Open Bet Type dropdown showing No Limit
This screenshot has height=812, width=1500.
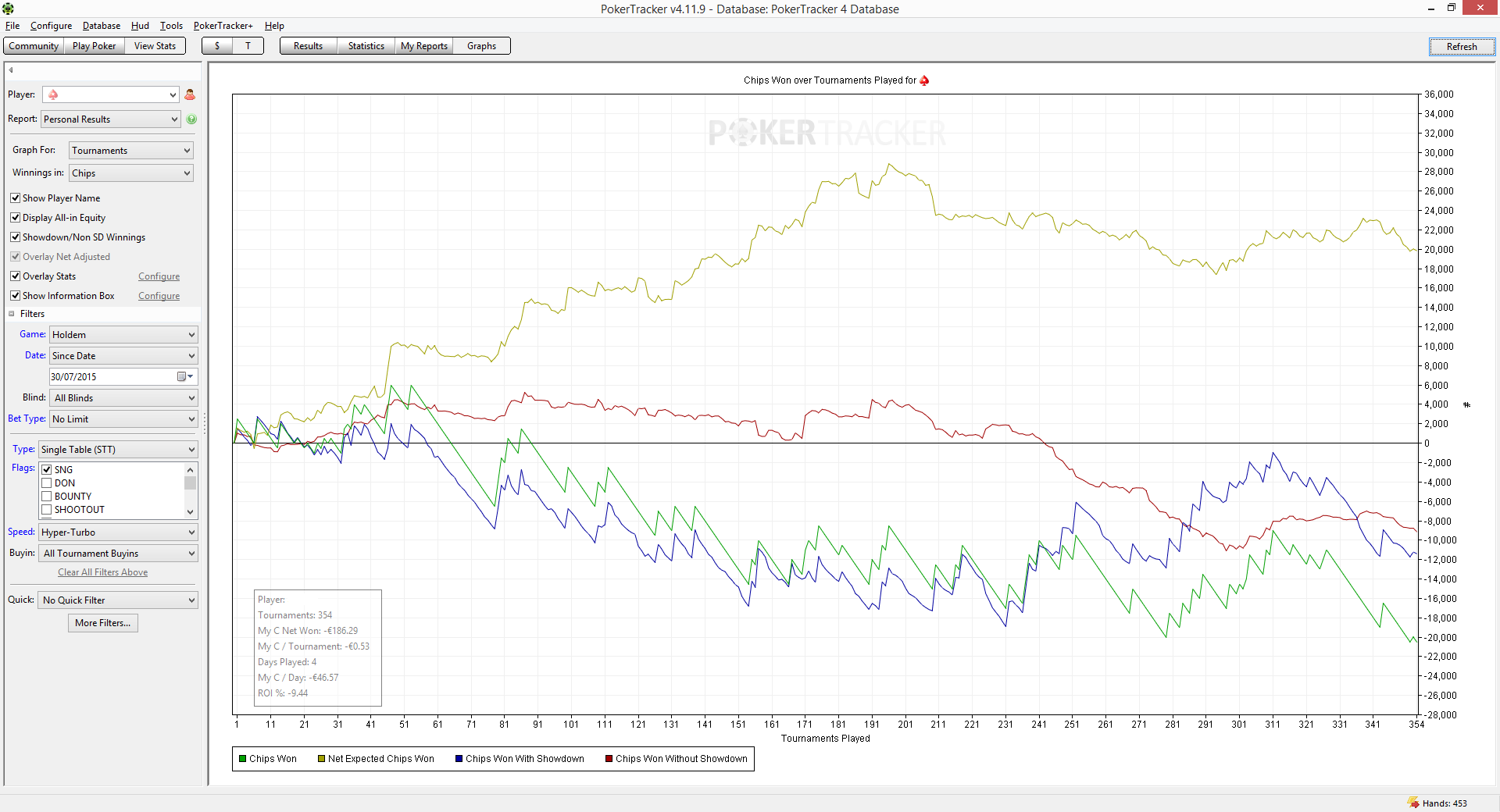pyautogui.click(x=123, y=419)
